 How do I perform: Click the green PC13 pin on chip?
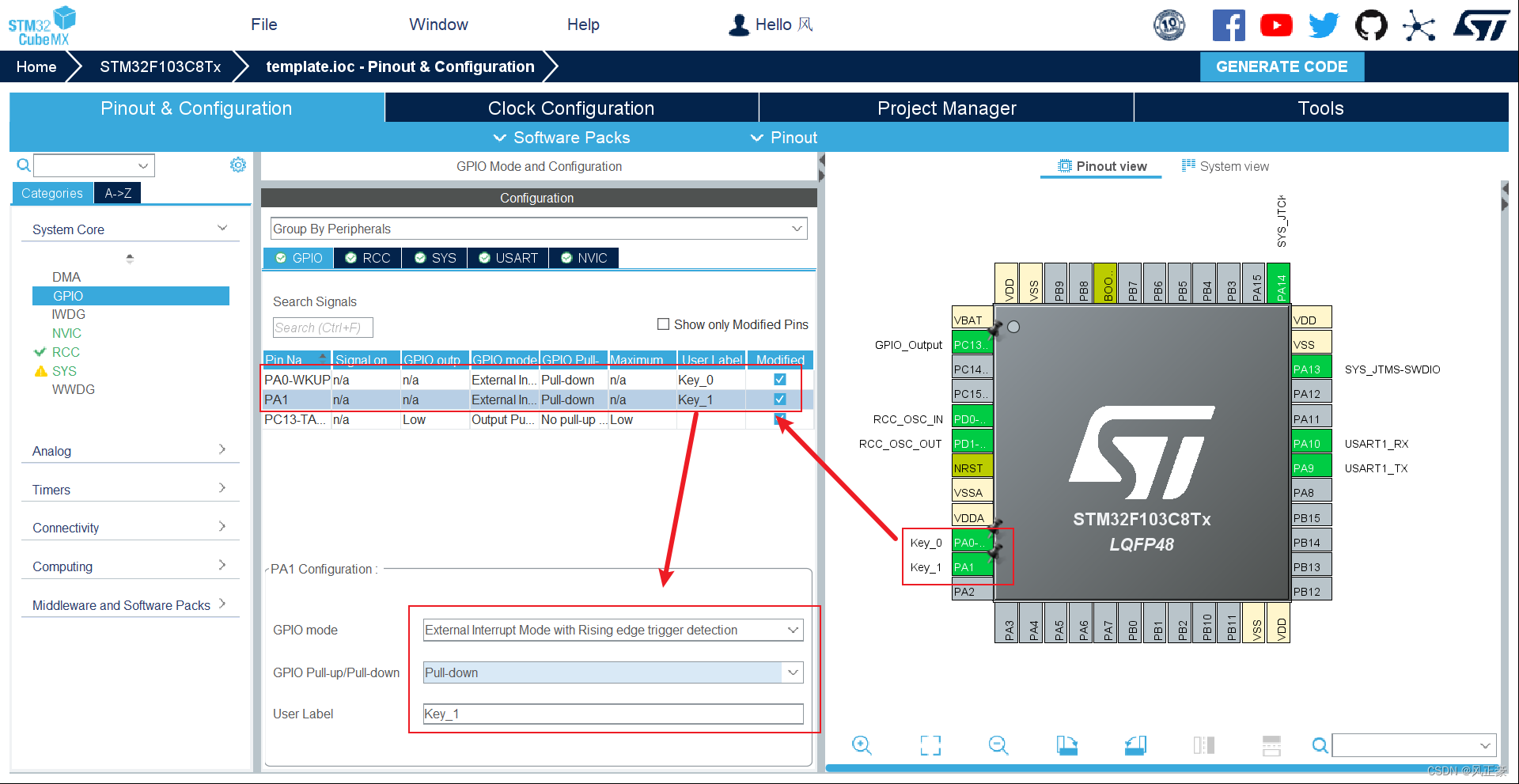click(972, 345)
